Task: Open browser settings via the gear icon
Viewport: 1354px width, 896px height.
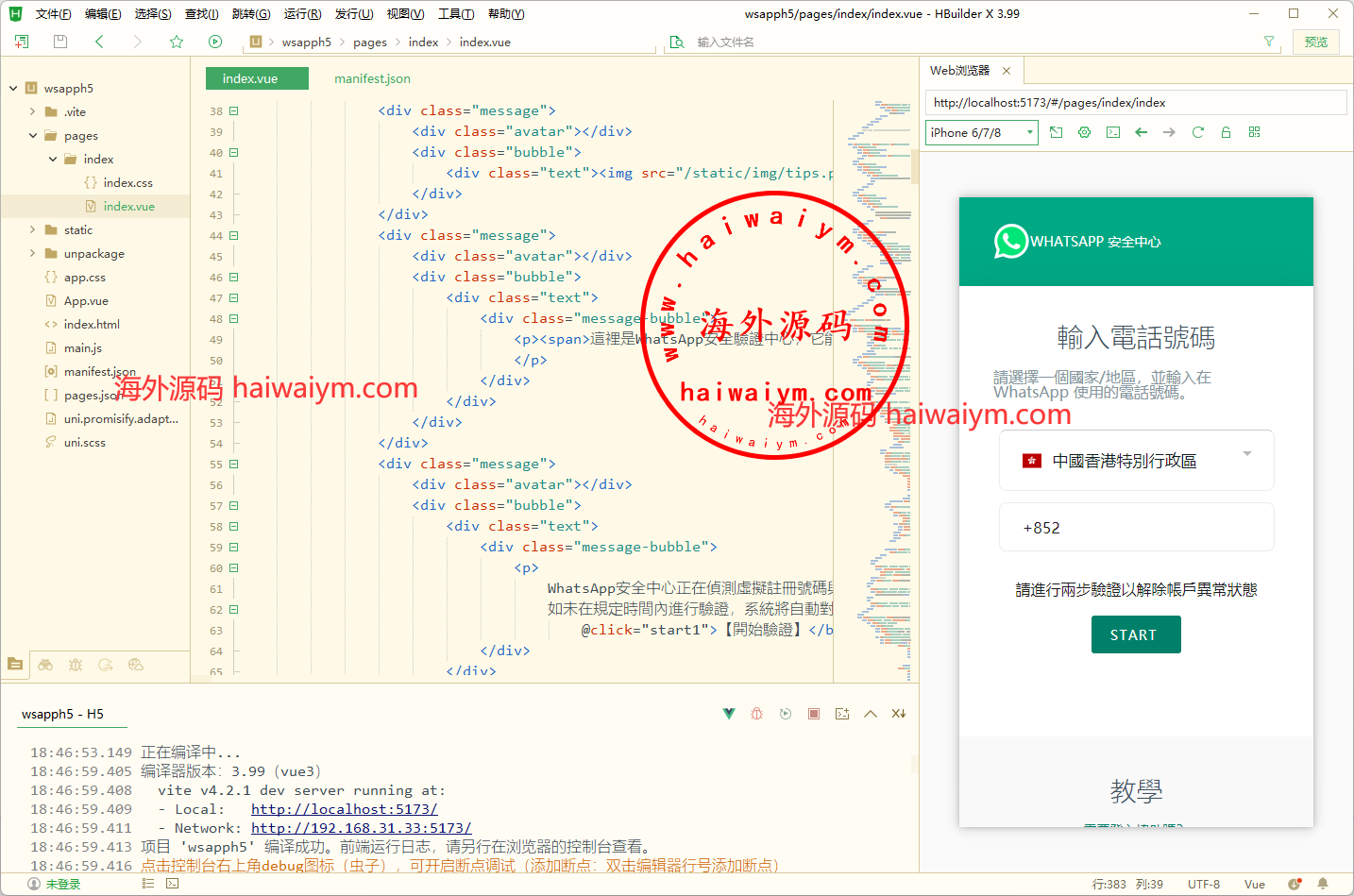Action: tap(1084, 132)
